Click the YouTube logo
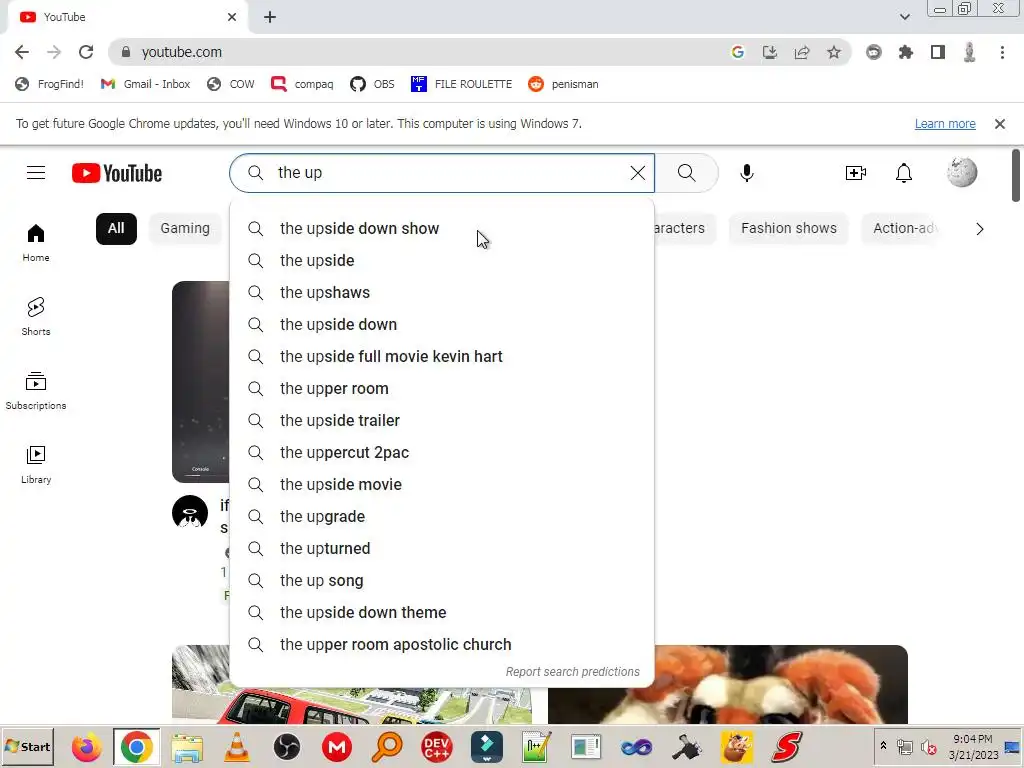The width and height of the screenshot is (1024, 768). point(117,173)
